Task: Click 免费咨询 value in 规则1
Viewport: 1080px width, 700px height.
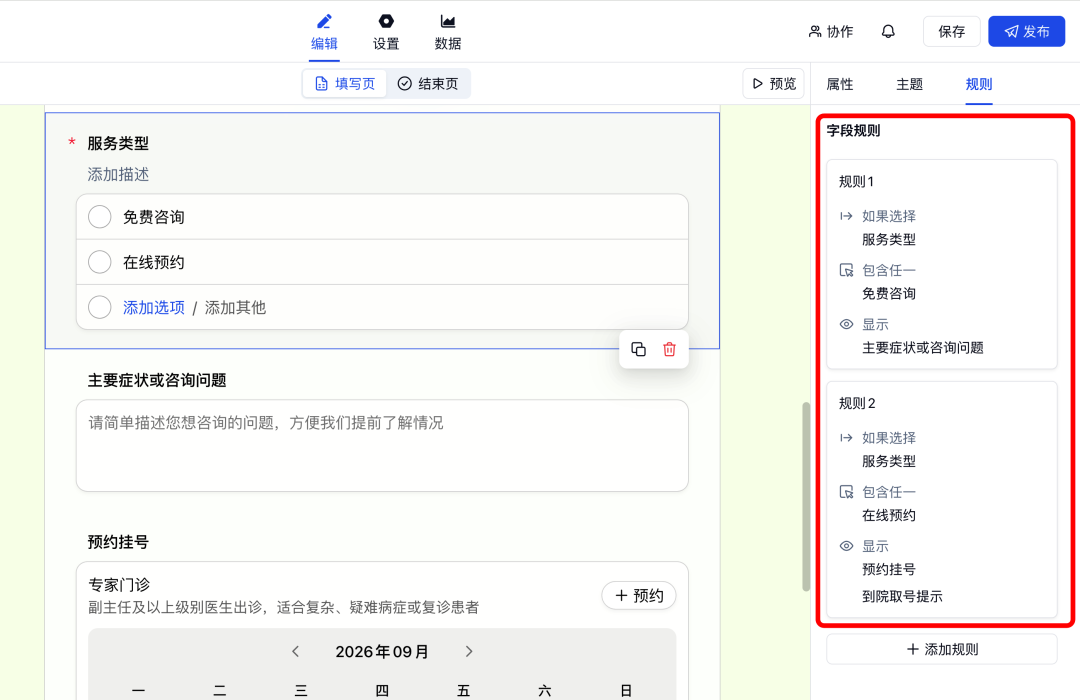Action: 889,294
